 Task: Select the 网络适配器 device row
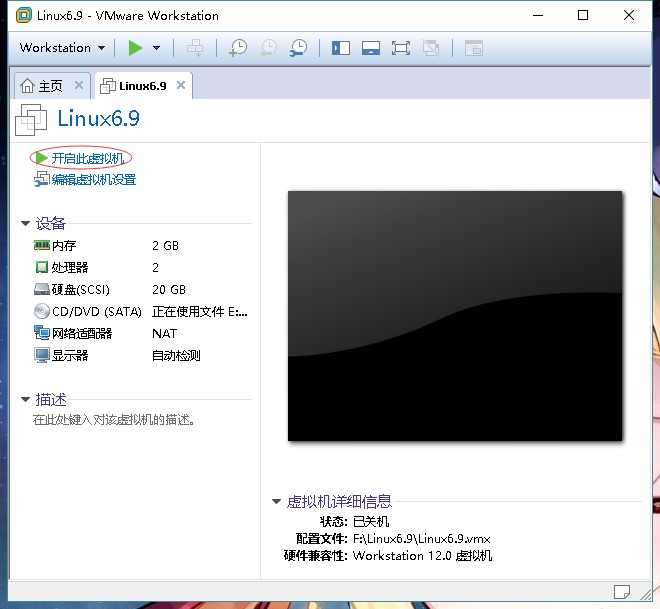141,333
